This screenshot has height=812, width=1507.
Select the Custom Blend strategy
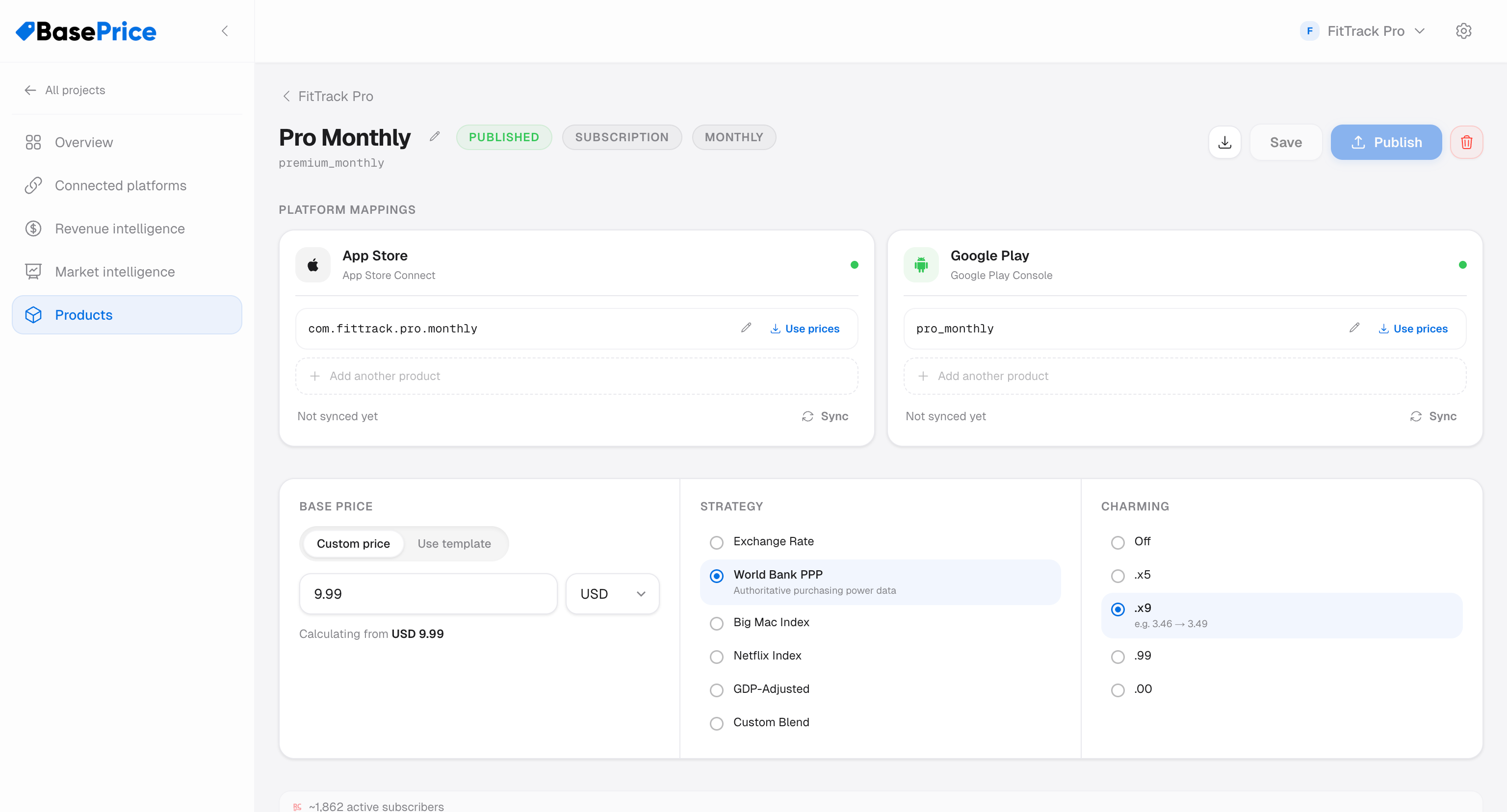coord(881,723)
